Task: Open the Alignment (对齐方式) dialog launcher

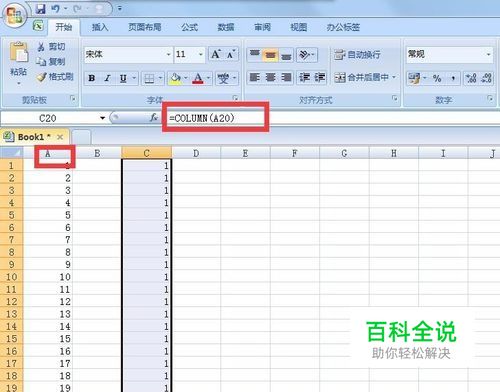Action: [x=395, y=98]
